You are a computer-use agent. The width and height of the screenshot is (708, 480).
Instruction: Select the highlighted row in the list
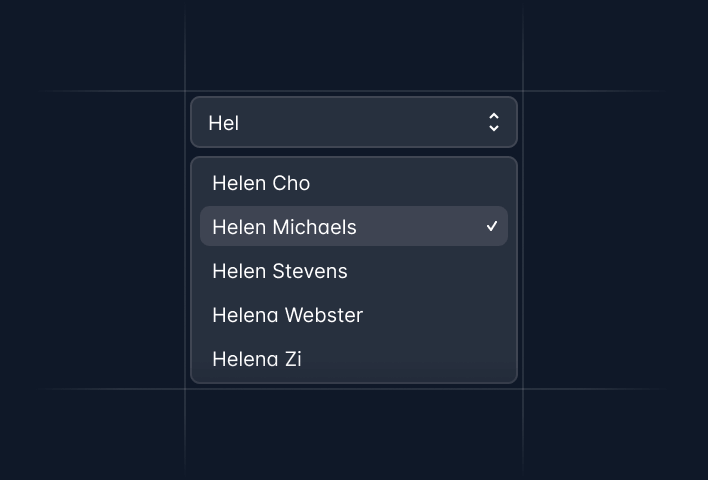[353, 227]
